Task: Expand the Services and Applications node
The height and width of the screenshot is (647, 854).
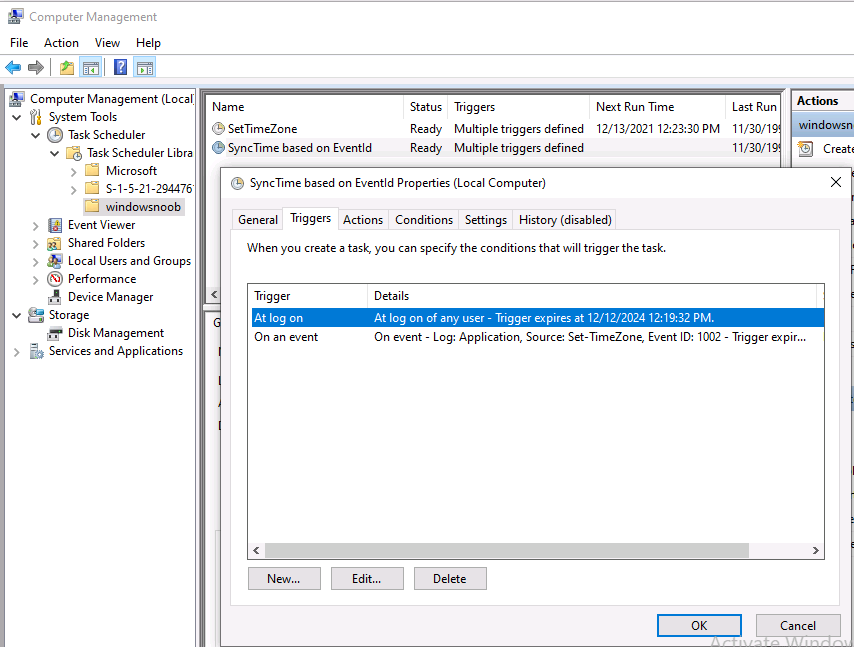Action: (17, 352)
